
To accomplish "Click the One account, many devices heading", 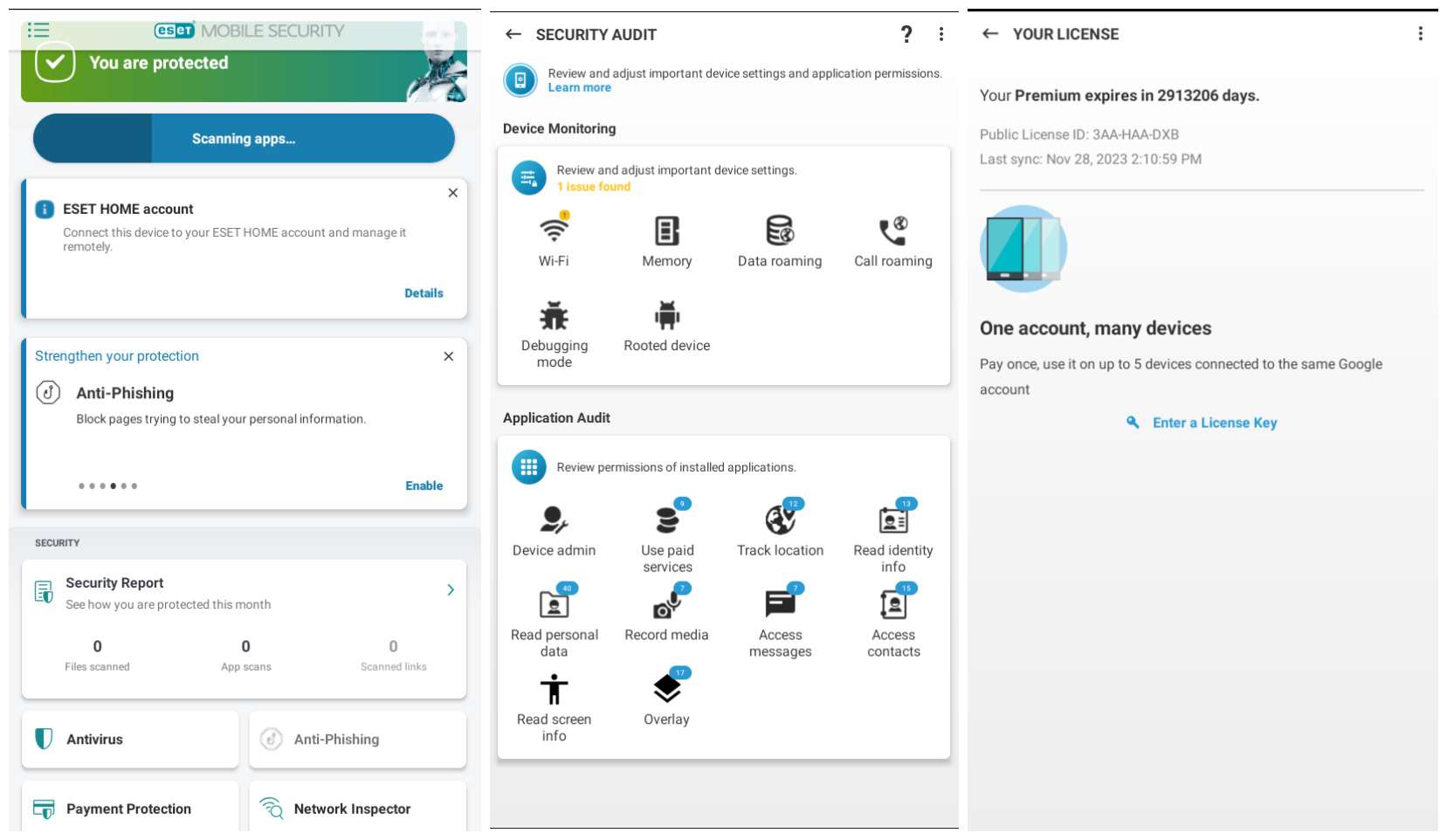I will [x=1096, y=328].
